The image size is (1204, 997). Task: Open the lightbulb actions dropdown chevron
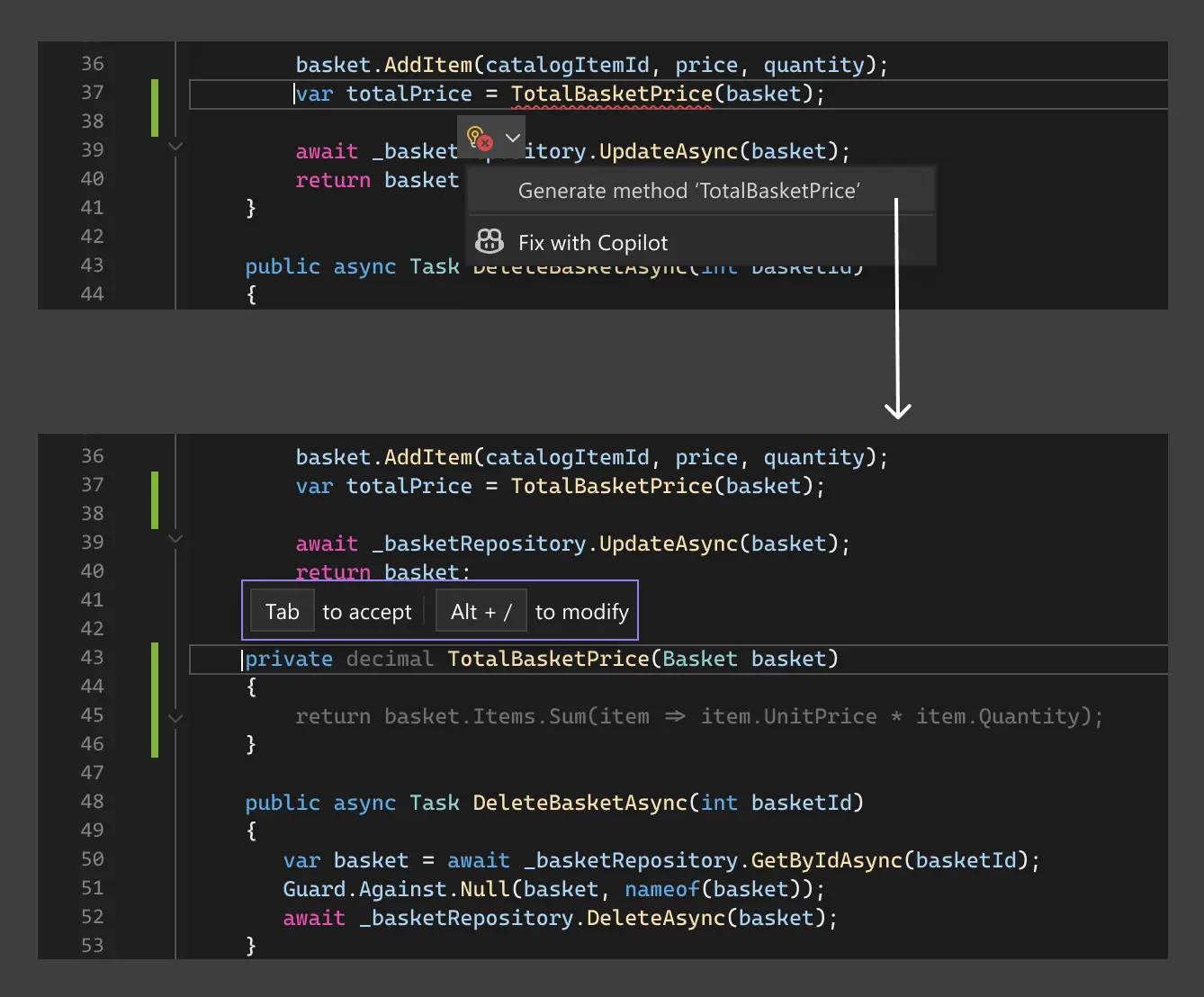pos(512,137)
